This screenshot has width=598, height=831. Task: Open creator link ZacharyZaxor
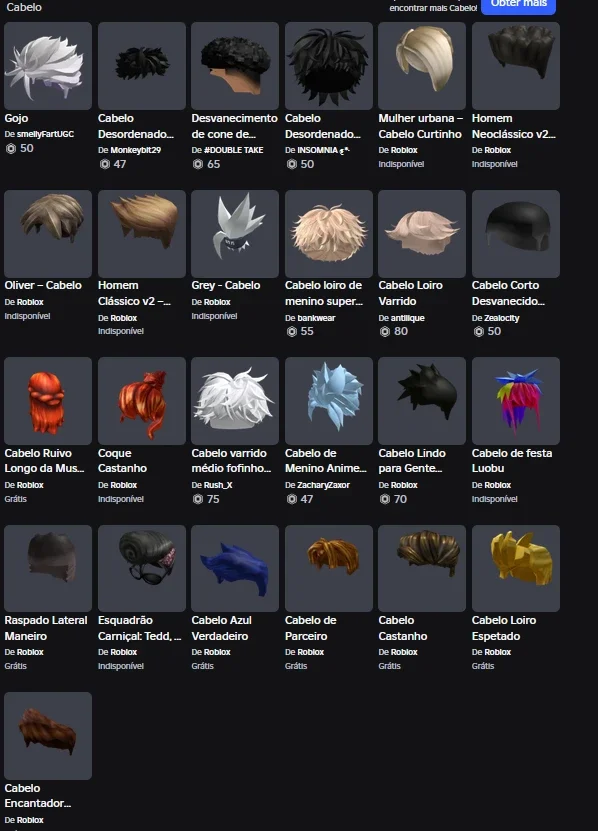(x=323, y=485)
